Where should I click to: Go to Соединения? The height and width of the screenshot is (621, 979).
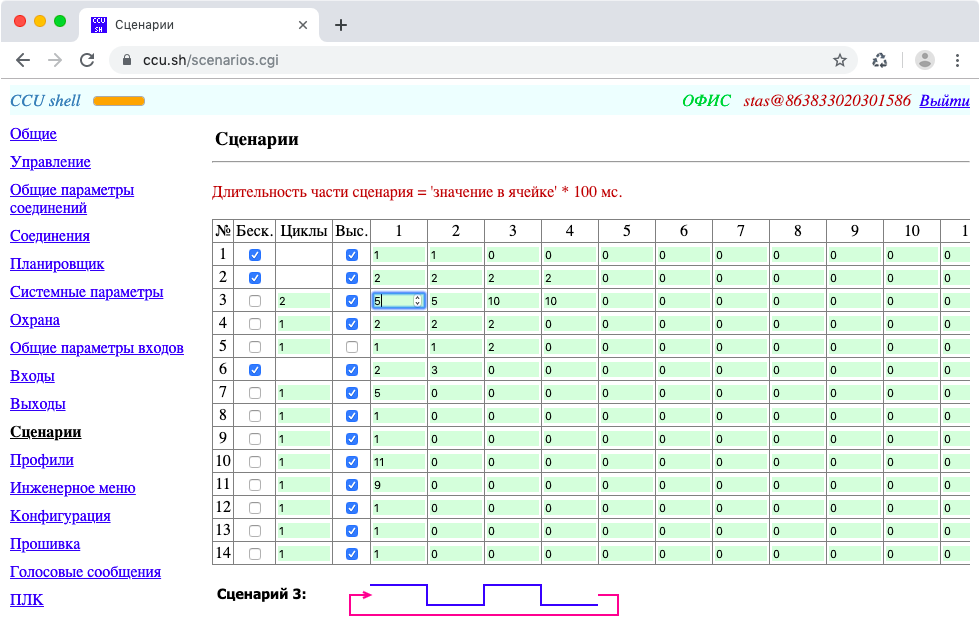coord(49,236)
